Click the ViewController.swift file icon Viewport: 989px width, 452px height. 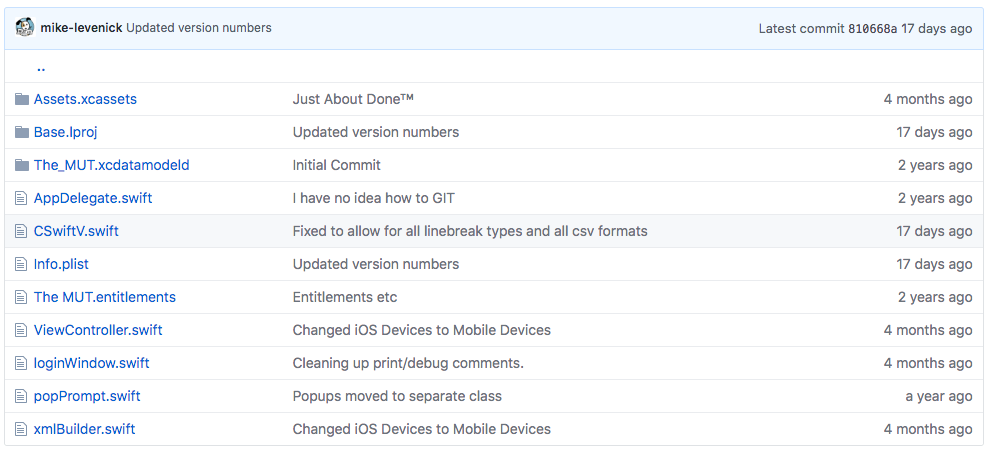coord(21,330)
